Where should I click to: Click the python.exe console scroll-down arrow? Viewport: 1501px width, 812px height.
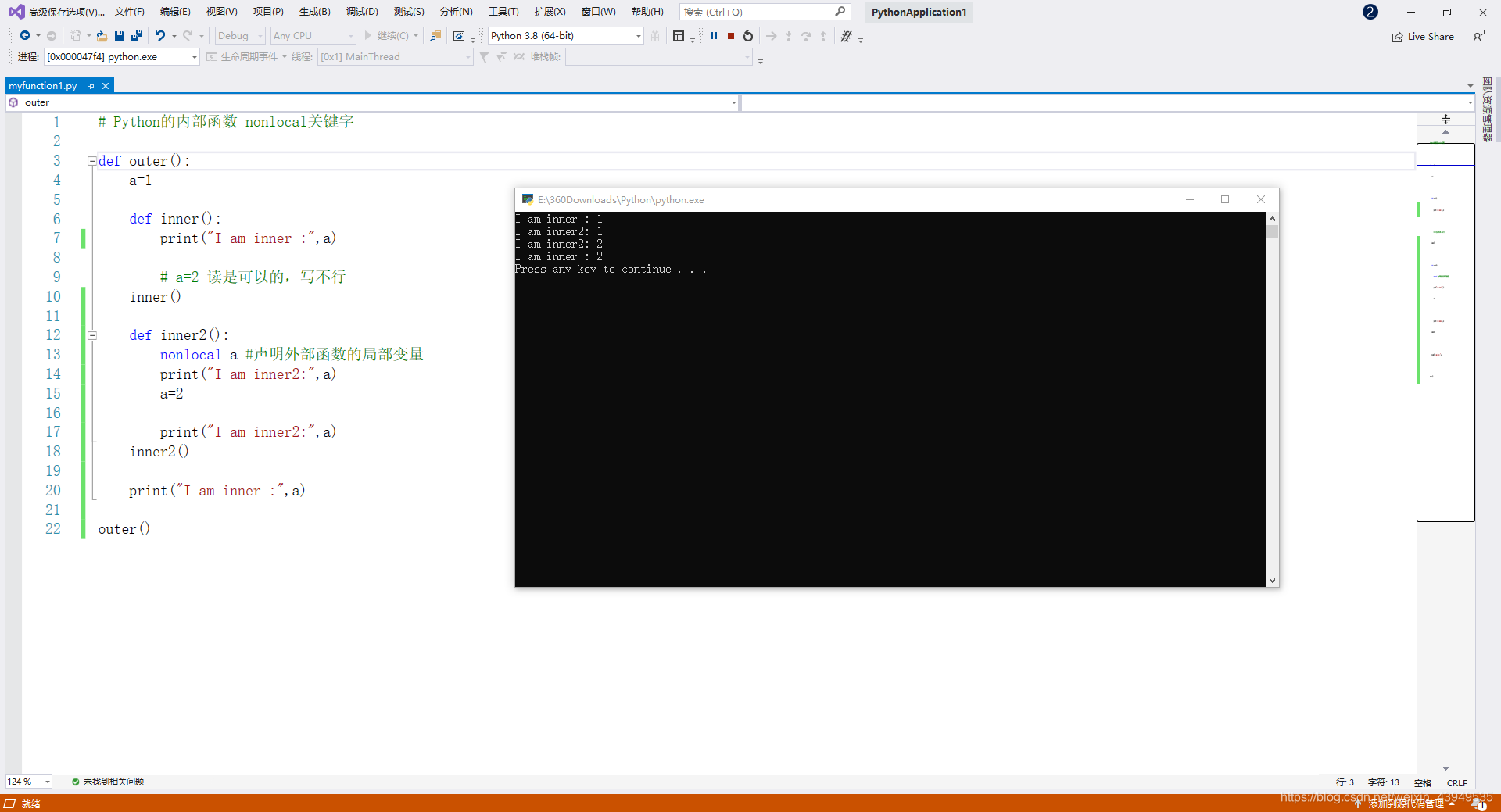tap(1273, 581)
